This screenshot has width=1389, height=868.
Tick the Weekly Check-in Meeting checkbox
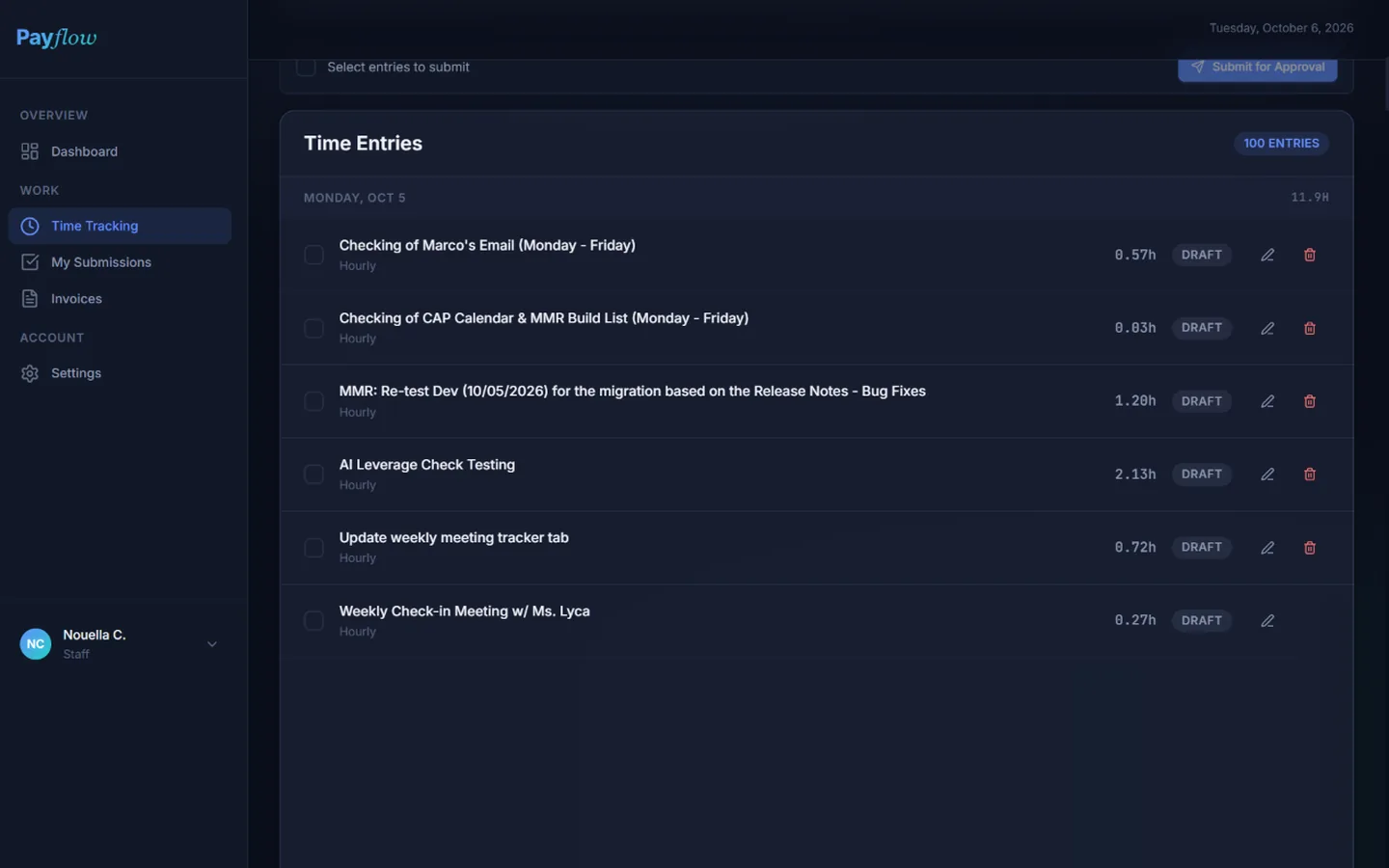[313, 621]
